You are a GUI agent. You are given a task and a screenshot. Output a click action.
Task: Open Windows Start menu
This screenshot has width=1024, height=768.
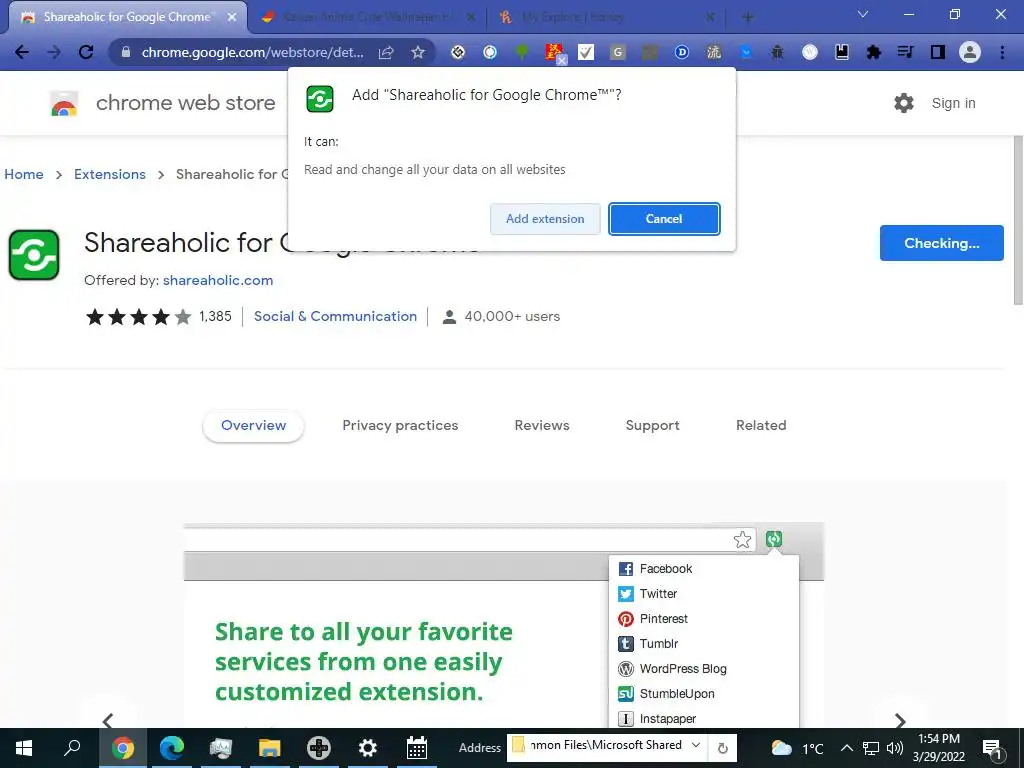tap(24, 748)
